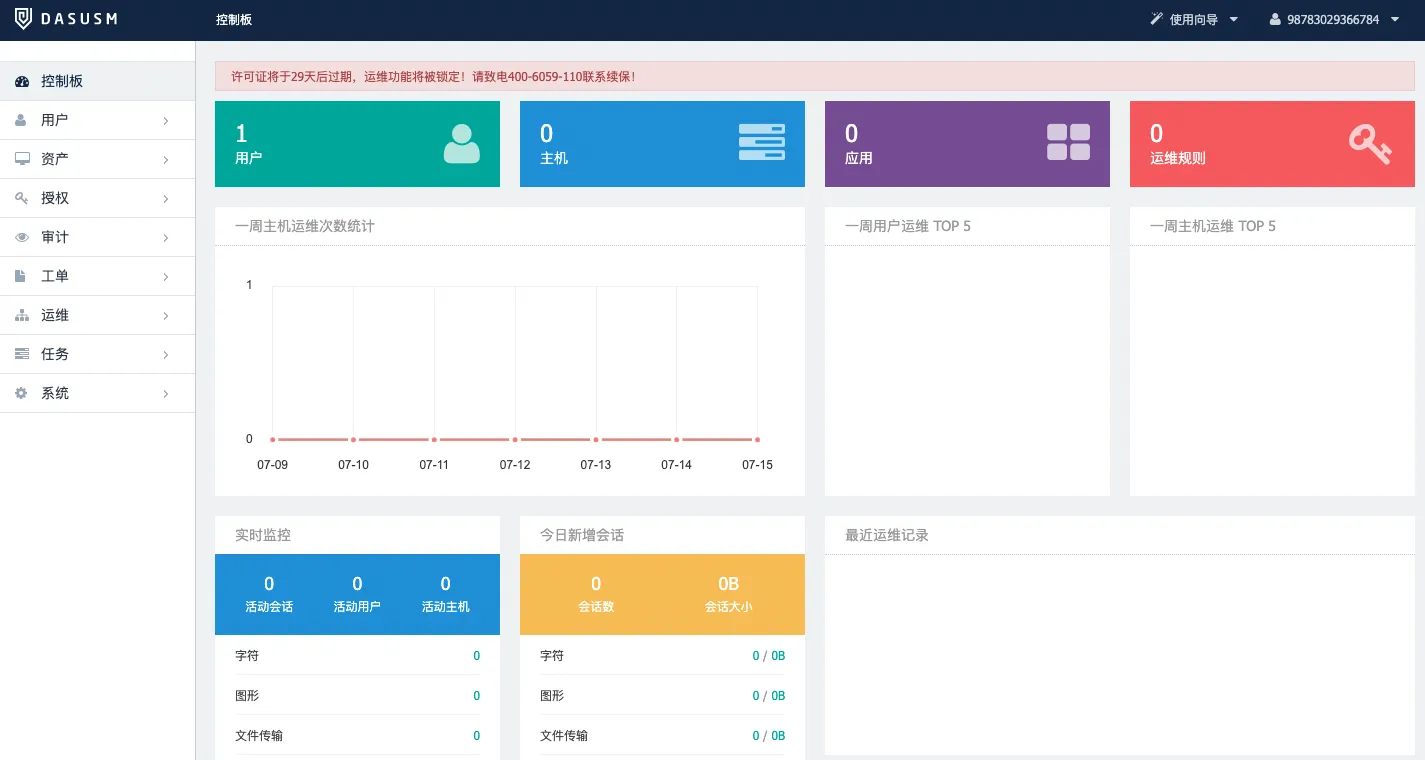Expand the 用户 sidebar submenu arrow
This screenshot has width=1425, height=760.
point(166,121)
